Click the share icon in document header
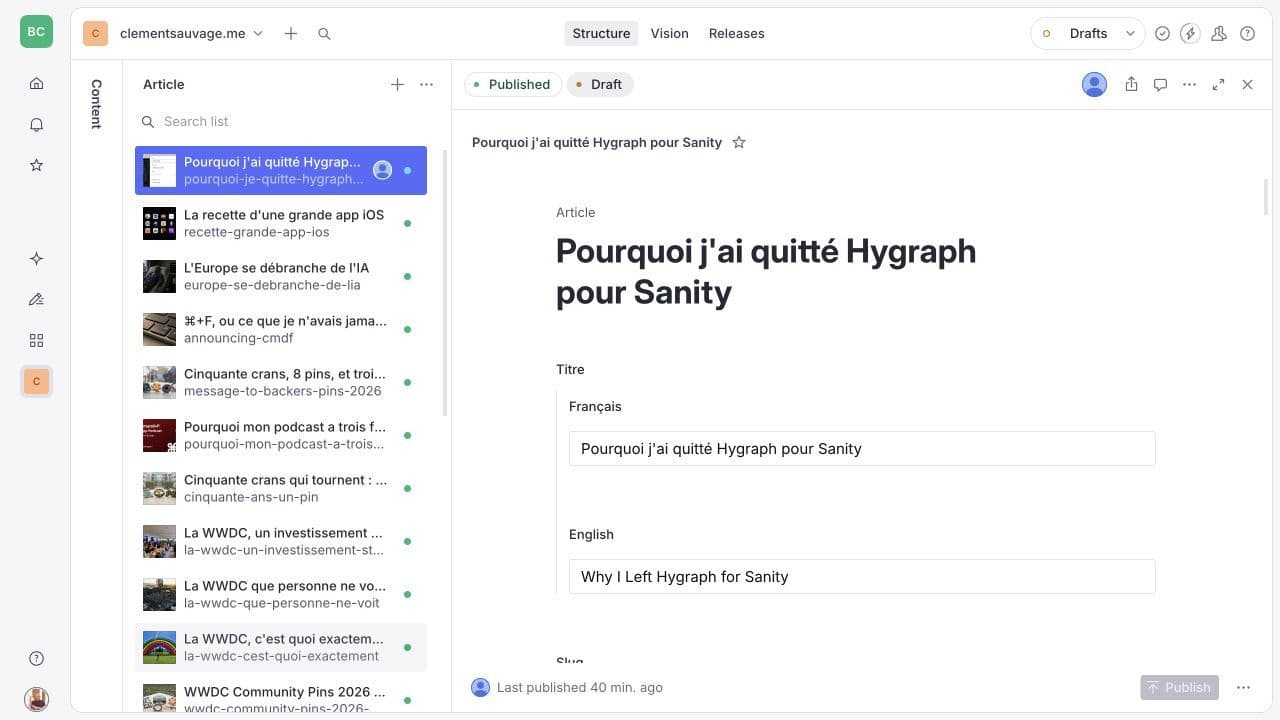 1131,84
